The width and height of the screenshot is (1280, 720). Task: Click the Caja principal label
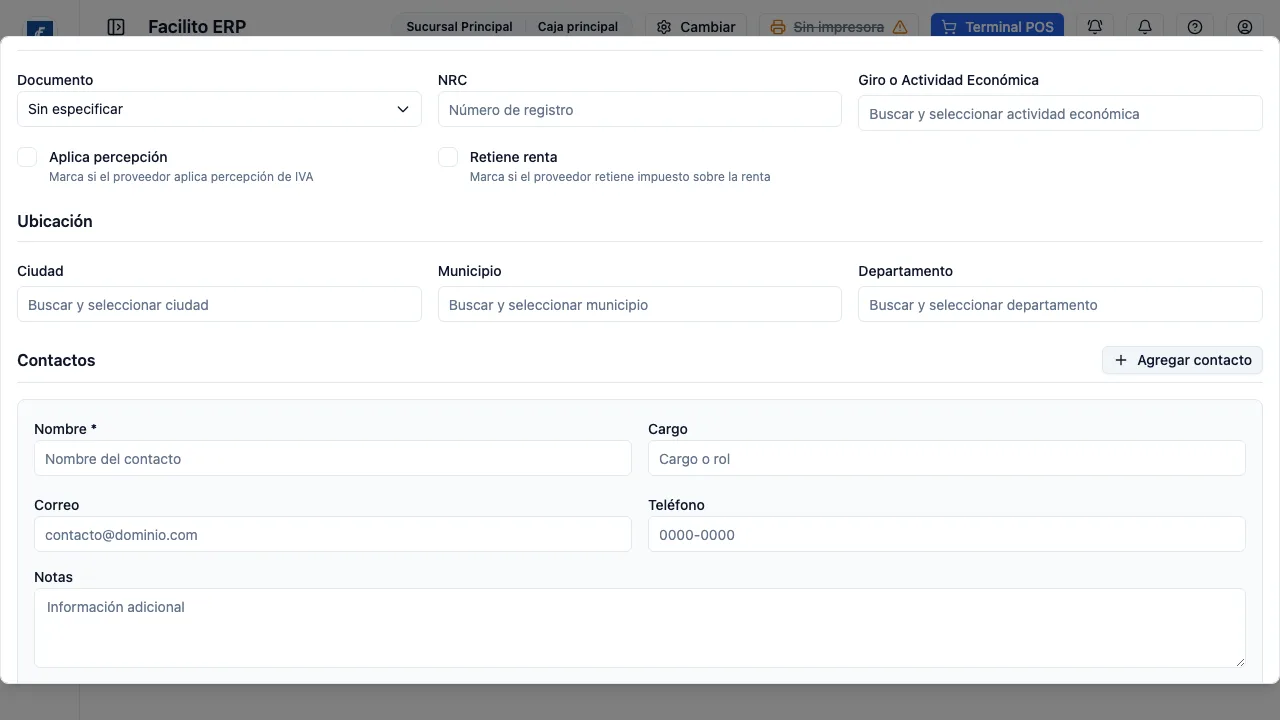(x=578, y=27)
